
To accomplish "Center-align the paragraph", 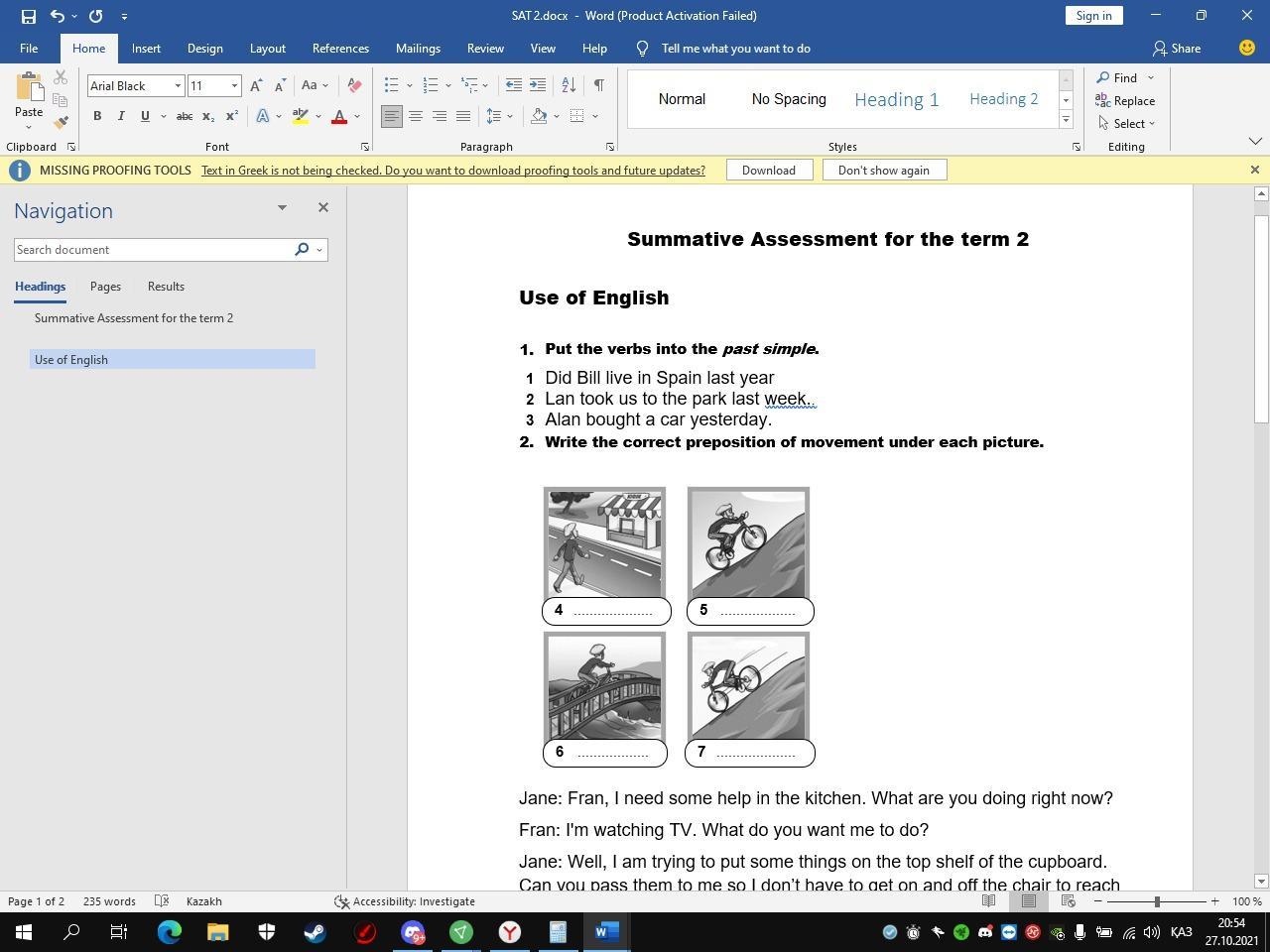I will click(x=416, y=116).
